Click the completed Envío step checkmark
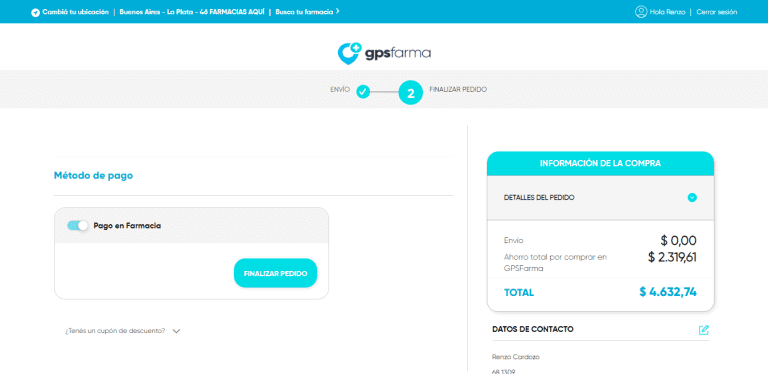This screenshot has width=768, height=374. click(363, 91)
